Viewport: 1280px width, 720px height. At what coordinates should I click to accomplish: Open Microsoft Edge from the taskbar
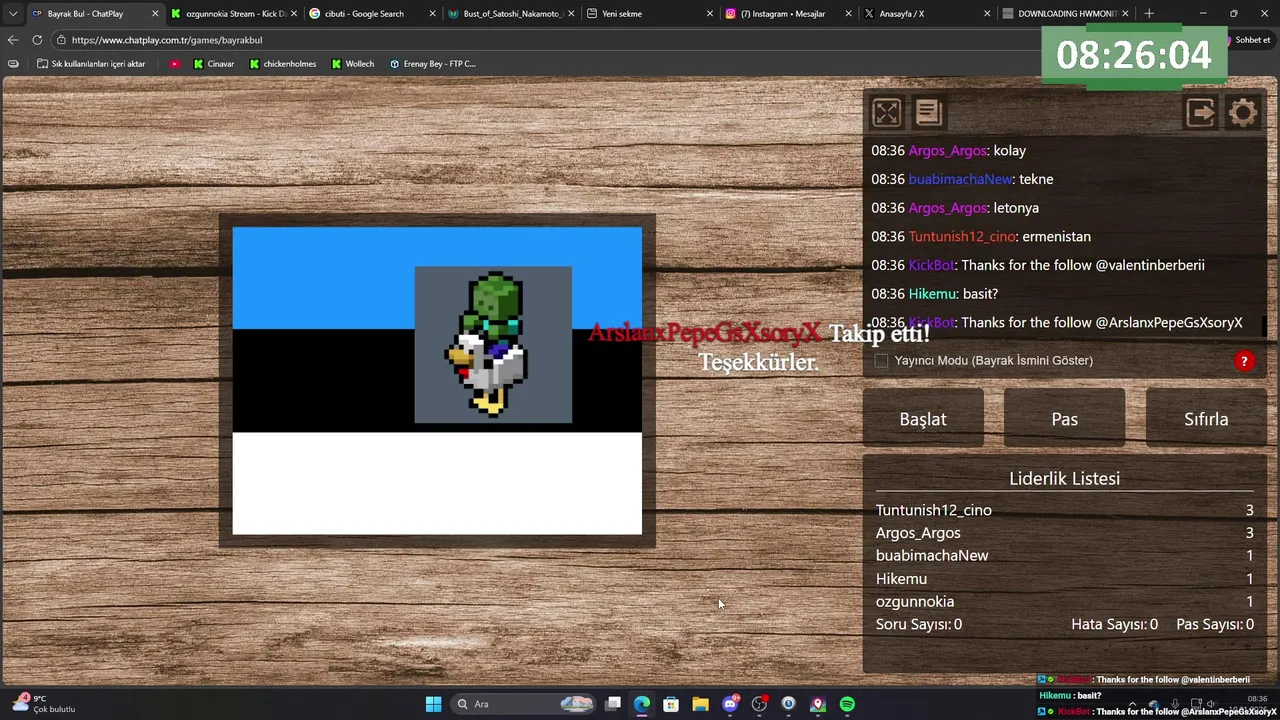[642, 704]
